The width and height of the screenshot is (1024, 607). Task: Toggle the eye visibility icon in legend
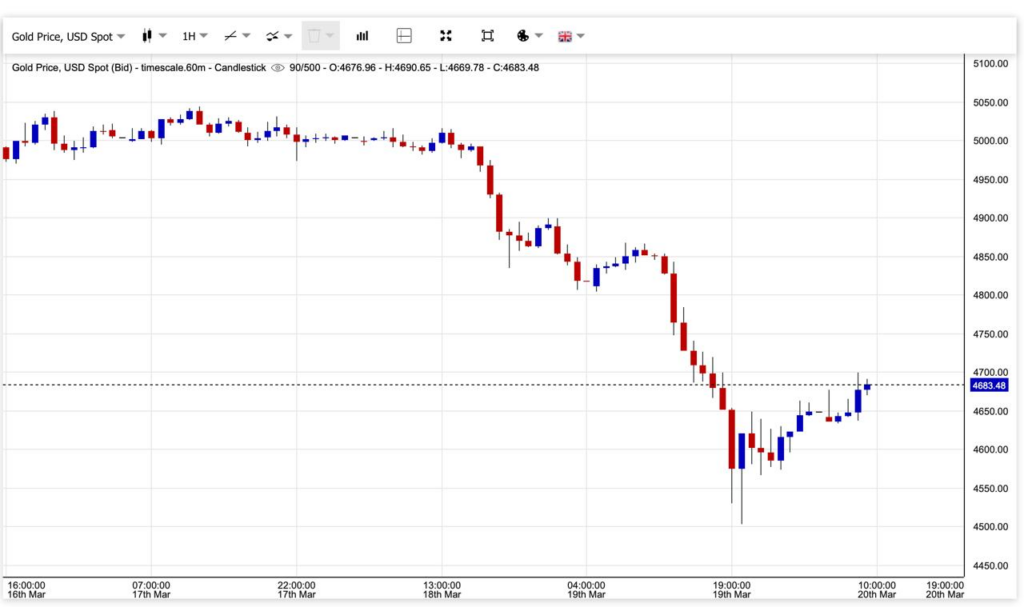(x=277, y=68)
